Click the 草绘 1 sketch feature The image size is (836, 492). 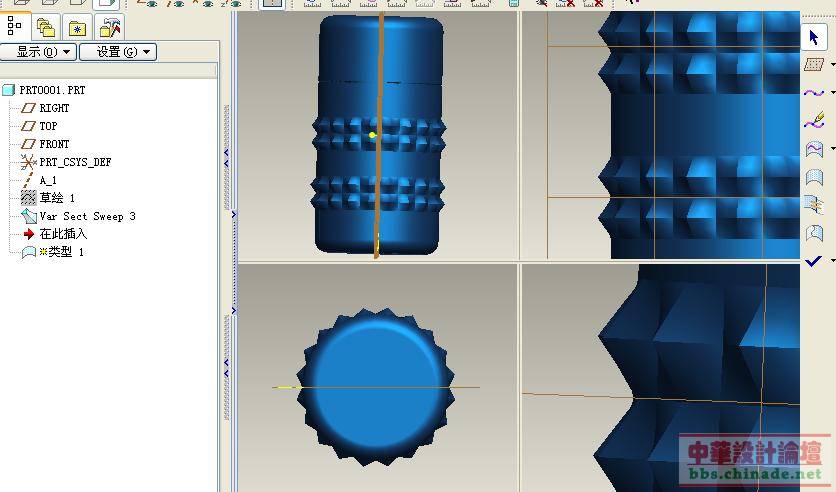click(56, 198)
